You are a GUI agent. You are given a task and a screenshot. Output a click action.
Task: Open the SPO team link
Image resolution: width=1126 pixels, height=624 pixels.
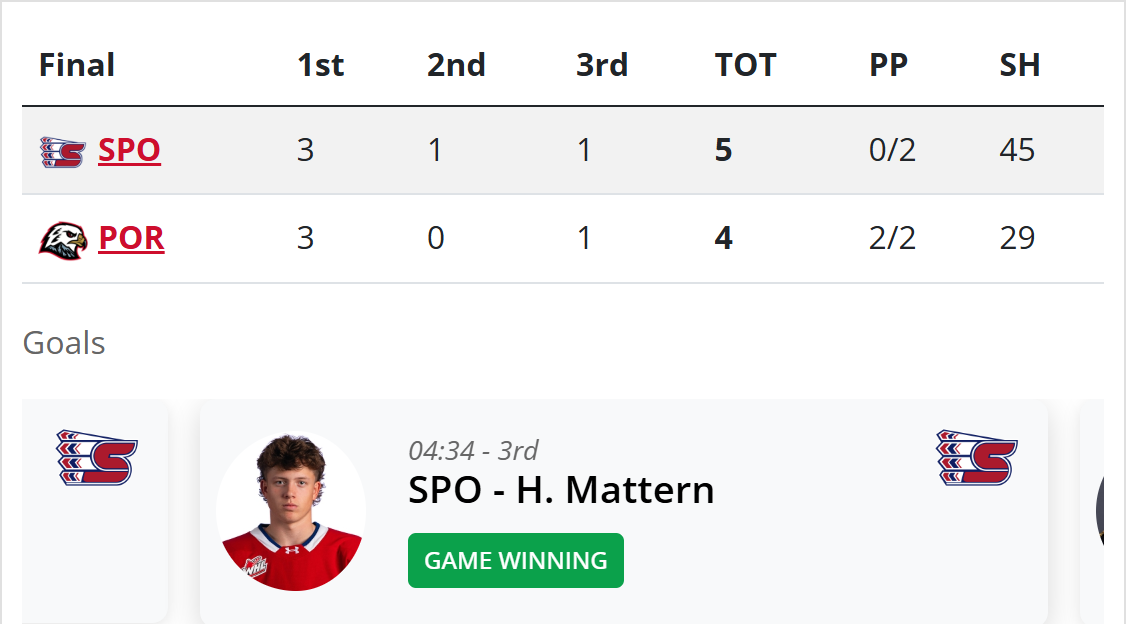pyautogui.click(x=129, y=151)
